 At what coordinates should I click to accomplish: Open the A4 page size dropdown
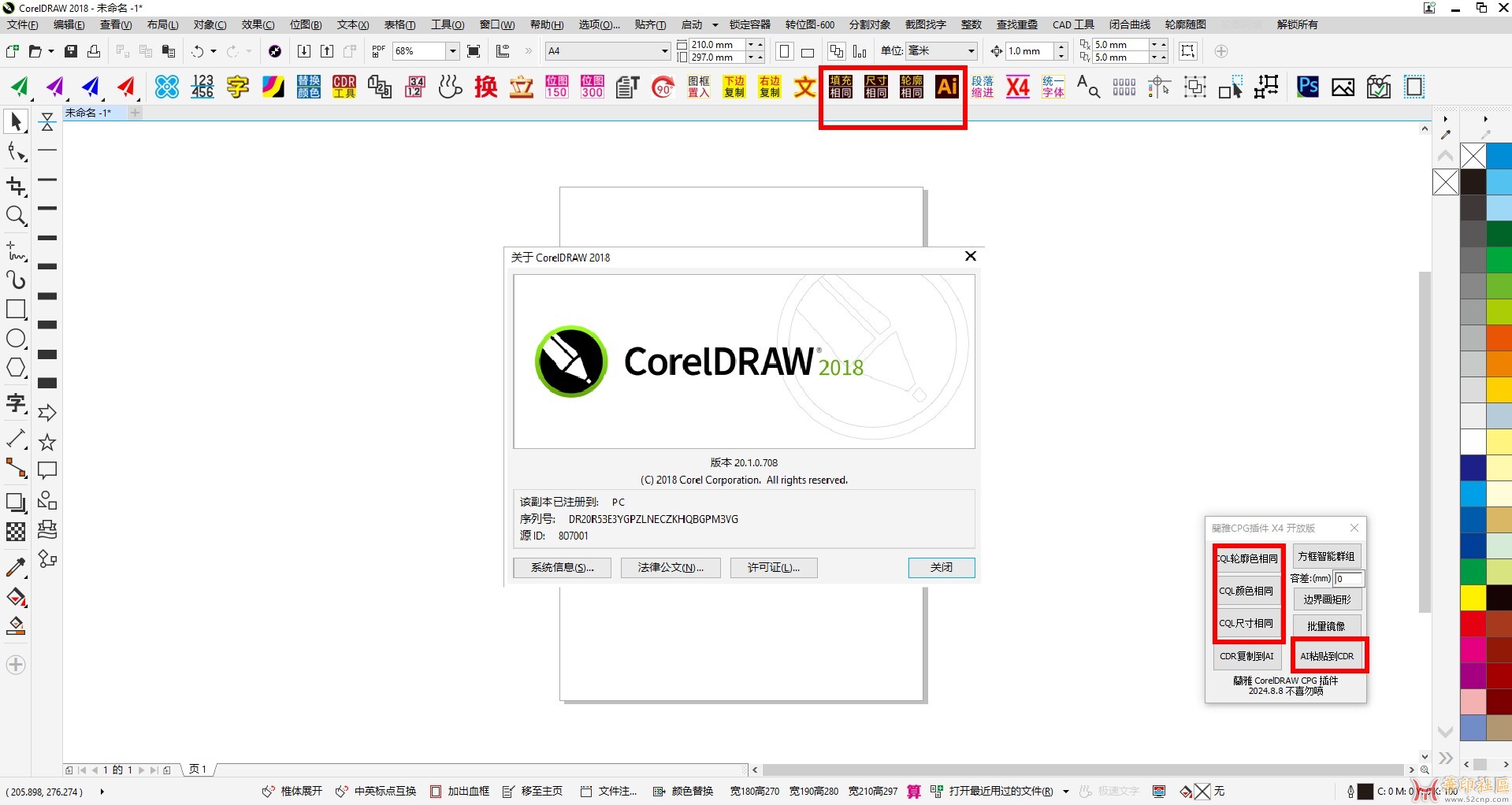point(664,51)
